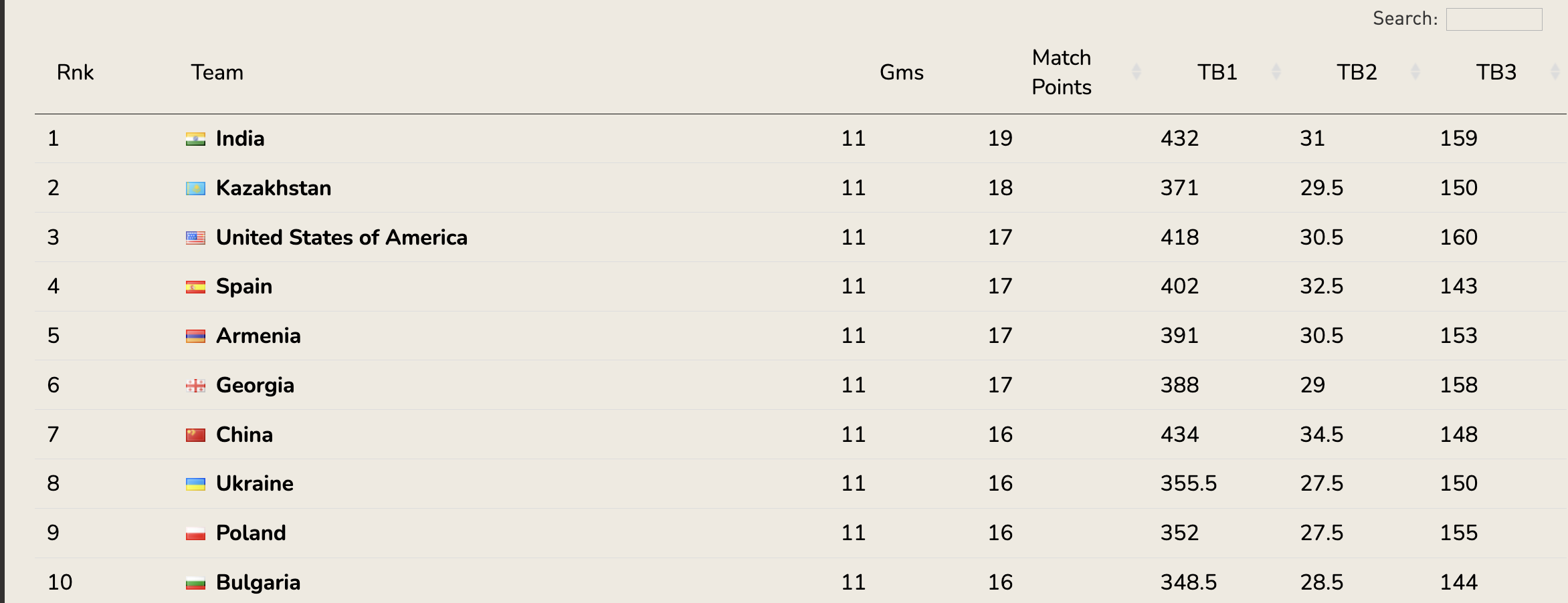Click the China flag icon
This screenshot has height=603, width=1568.
tap(195, 435)
